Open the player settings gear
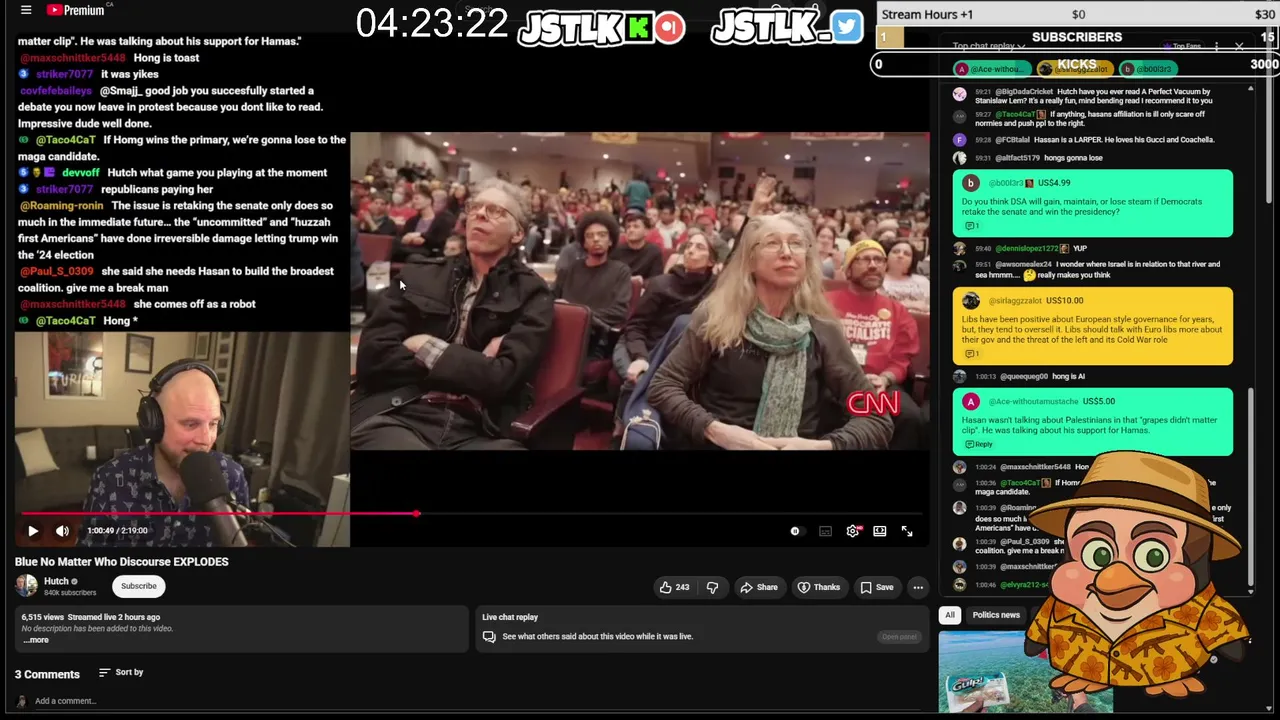Screen dimensions: 1280x720 pos(853,531)
